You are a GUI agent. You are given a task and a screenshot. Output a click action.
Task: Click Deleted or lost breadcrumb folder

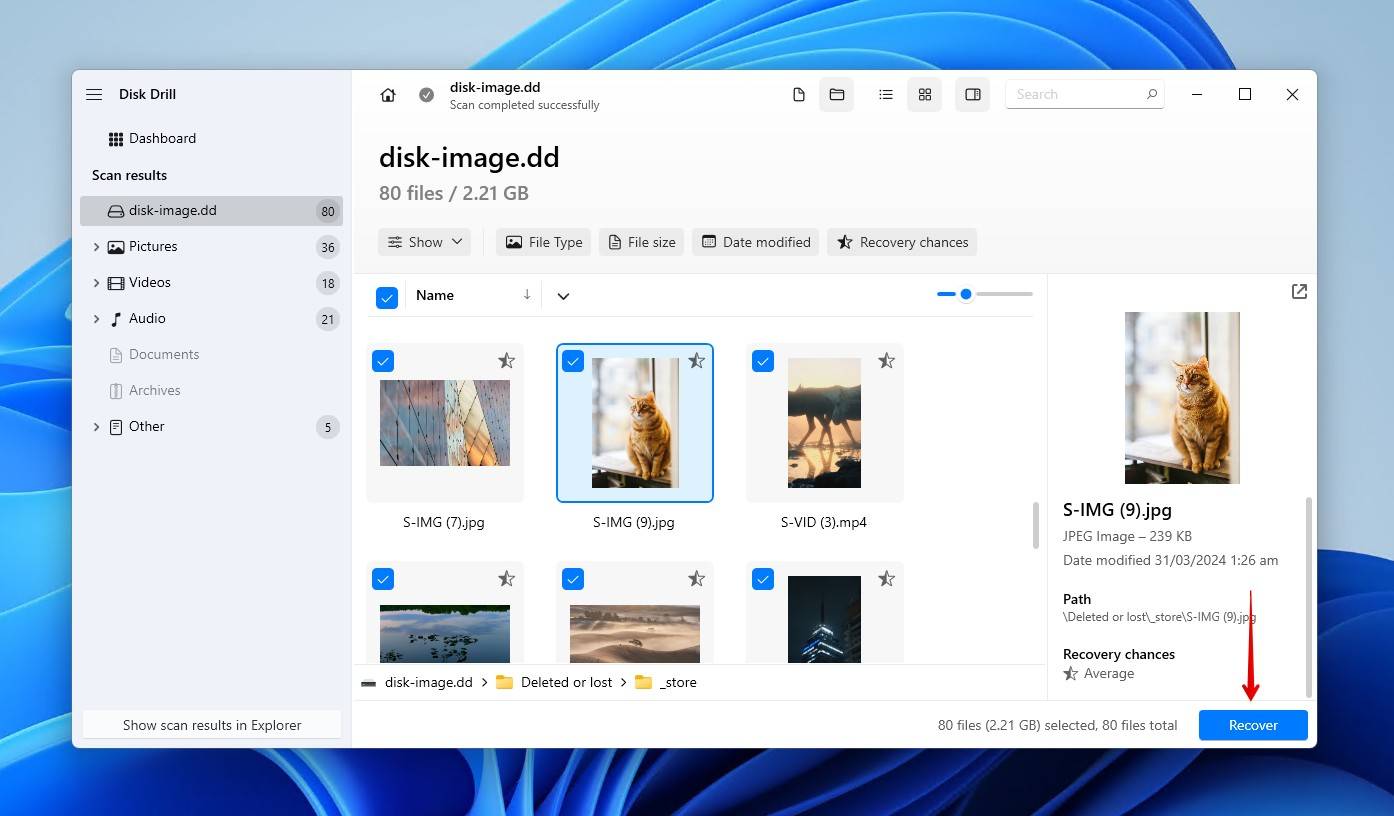(x=554, y=682)
